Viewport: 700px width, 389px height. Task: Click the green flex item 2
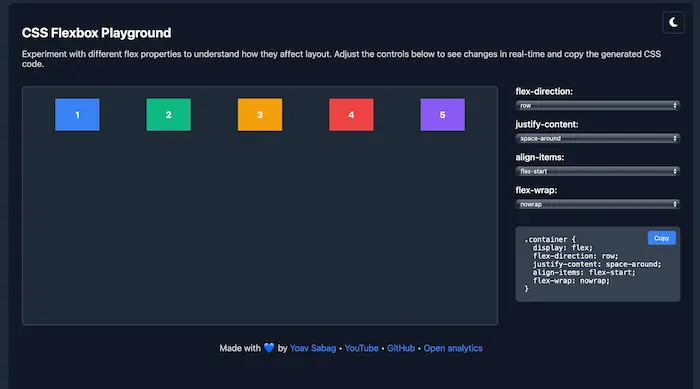coord(168,115)
